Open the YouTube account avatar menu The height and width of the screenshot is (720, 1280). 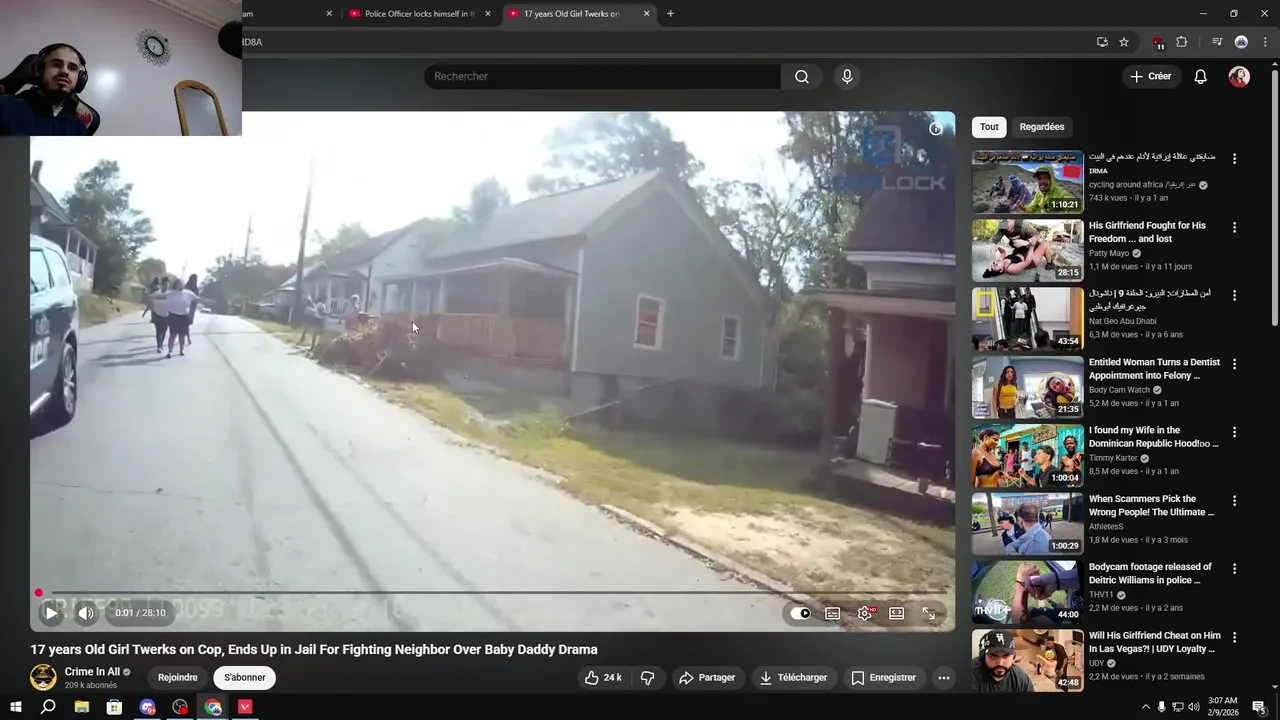[1239, 76]
